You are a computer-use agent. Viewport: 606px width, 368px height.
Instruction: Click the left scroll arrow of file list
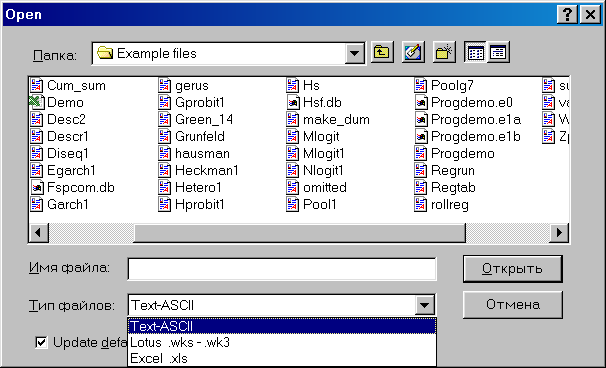point(39,233)
